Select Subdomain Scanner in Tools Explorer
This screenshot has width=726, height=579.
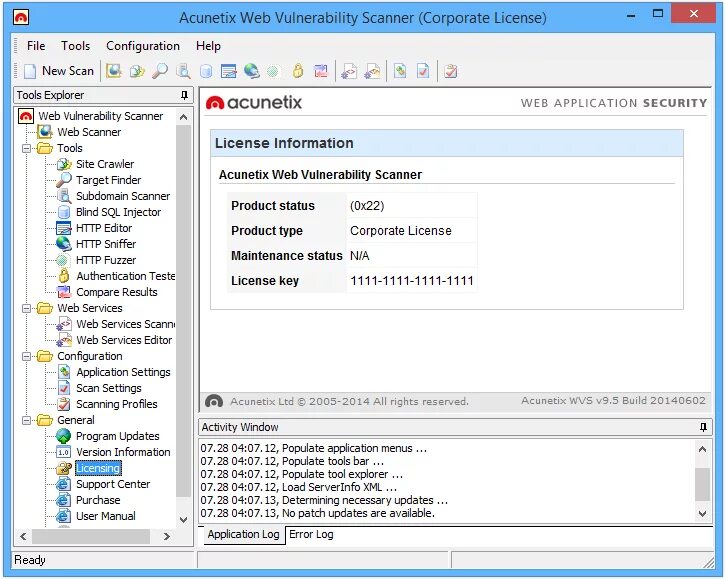[x=123, y=196]
